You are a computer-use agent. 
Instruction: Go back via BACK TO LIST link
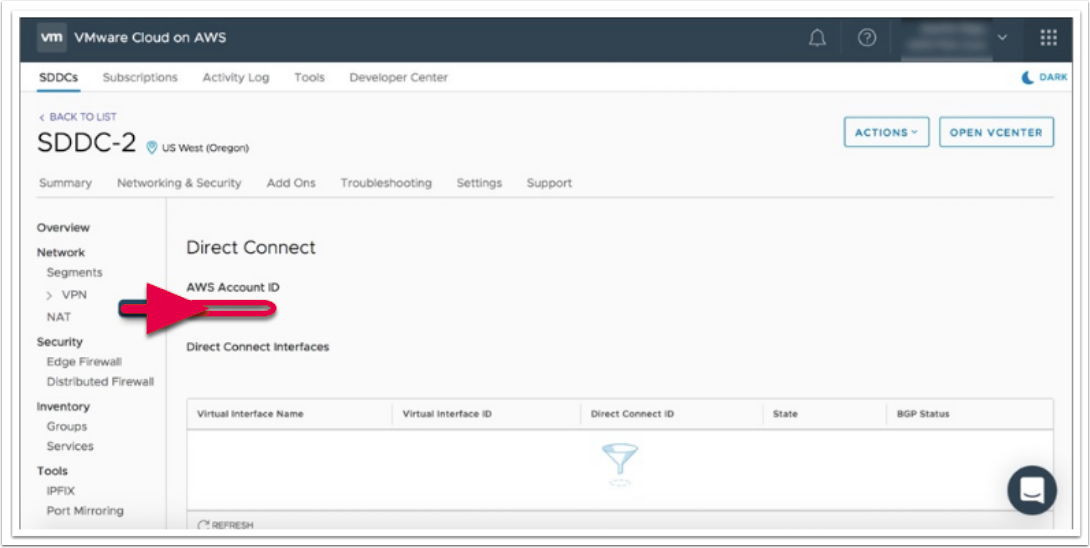click(78, 117)
